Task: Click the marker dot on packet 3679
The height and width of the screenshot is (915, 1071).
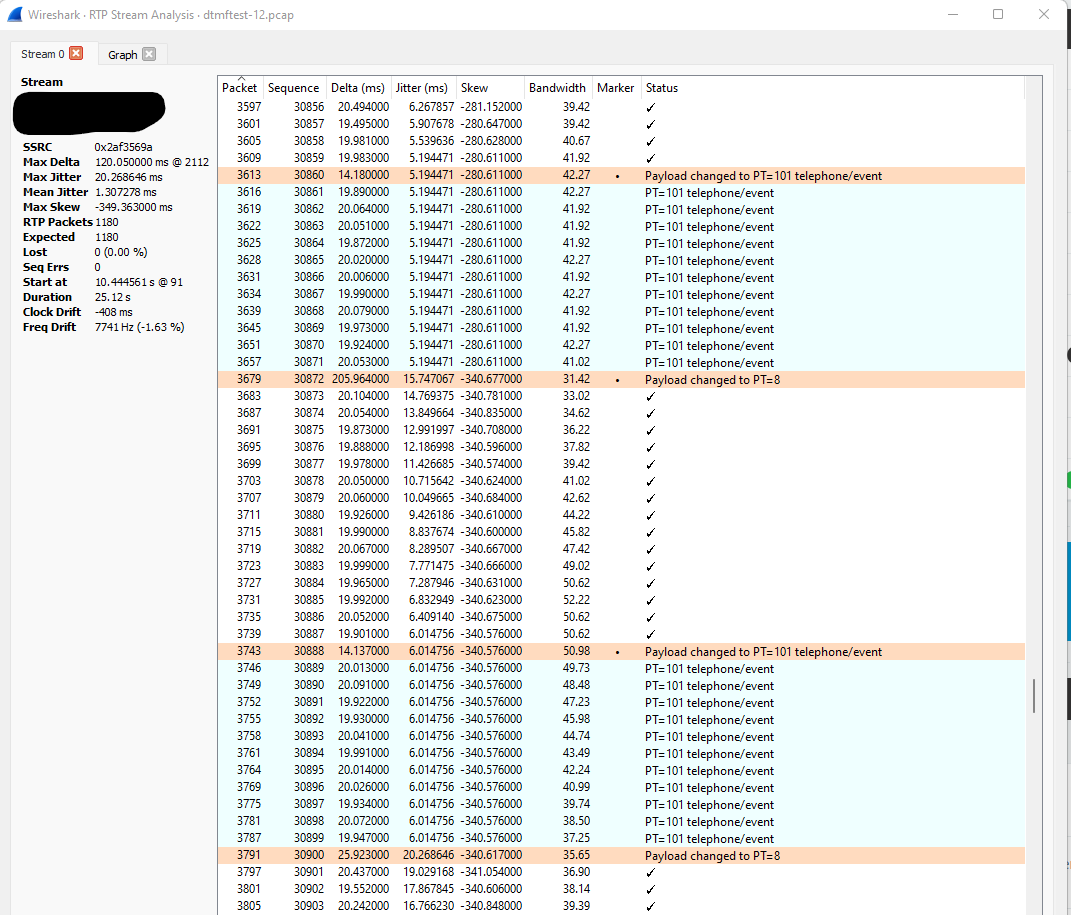Action: pos(616,379)
